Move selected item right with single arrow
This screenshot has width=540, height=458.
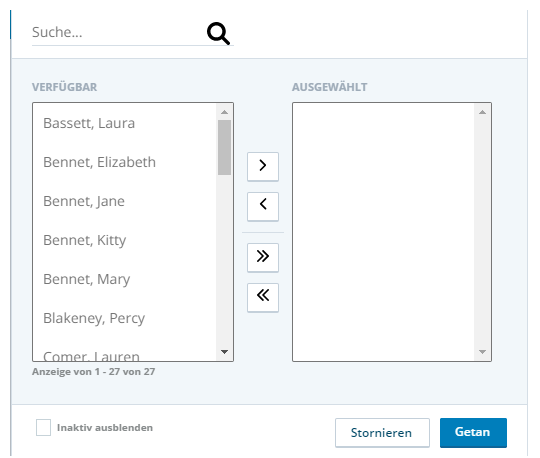[x=263, y=166]
